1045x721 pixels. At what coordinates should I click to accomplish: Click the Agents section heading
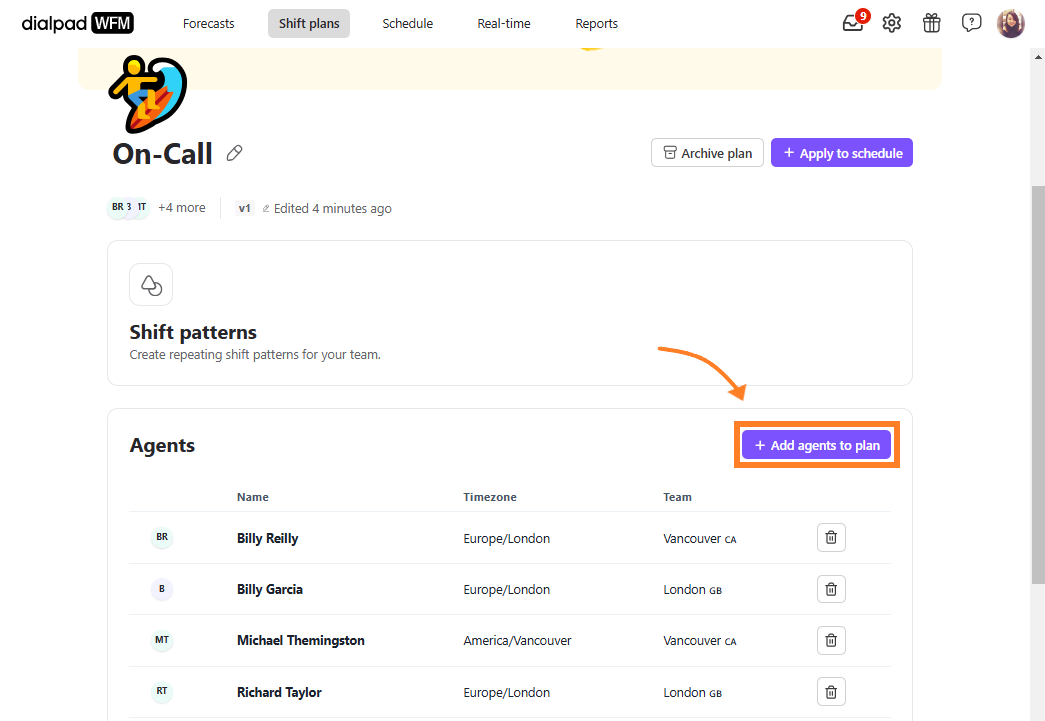click(x=162, y=445)
